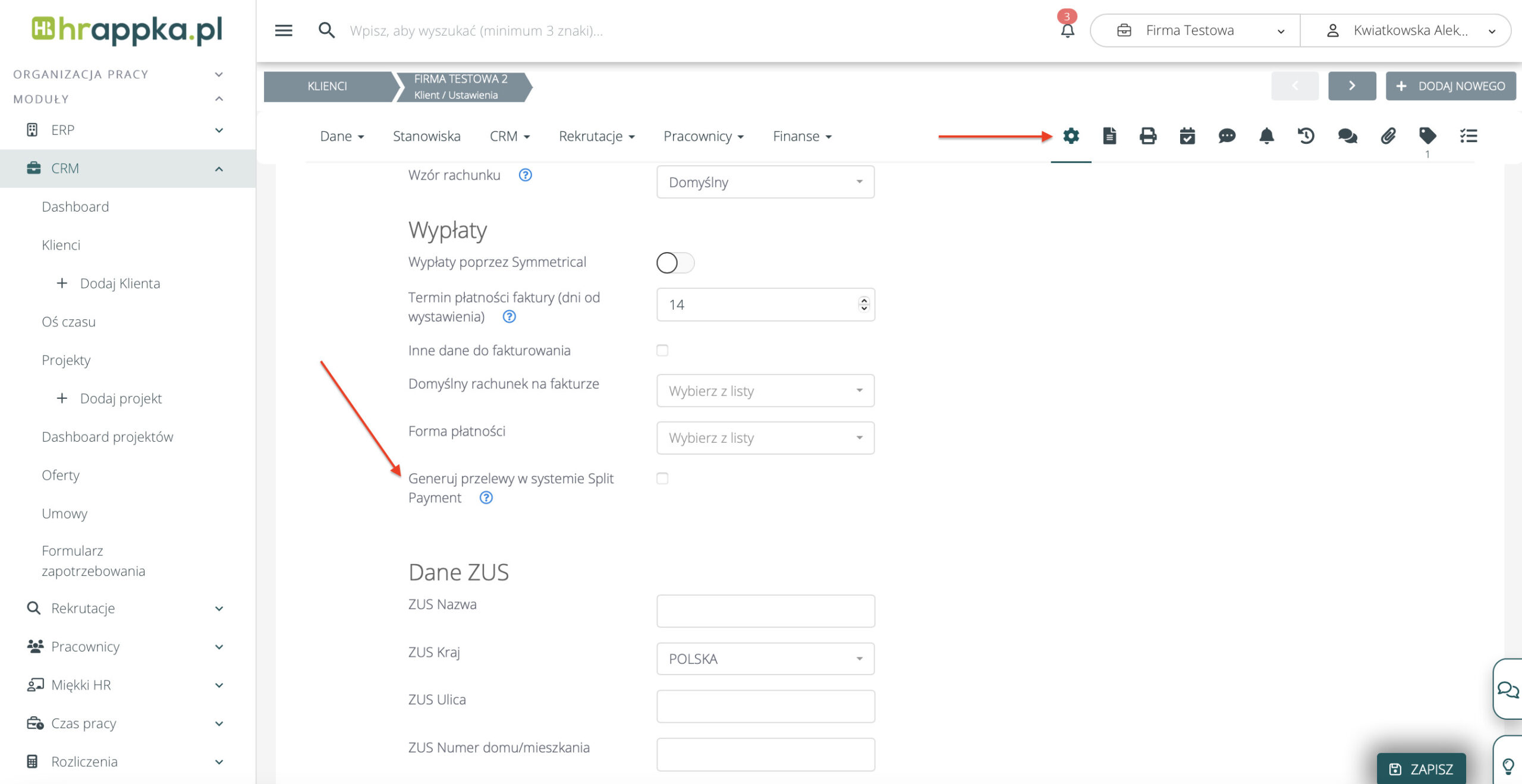Enable Generuj przelewy w systemie Split Payment
Screen dimensions: 1522x784
662,478
